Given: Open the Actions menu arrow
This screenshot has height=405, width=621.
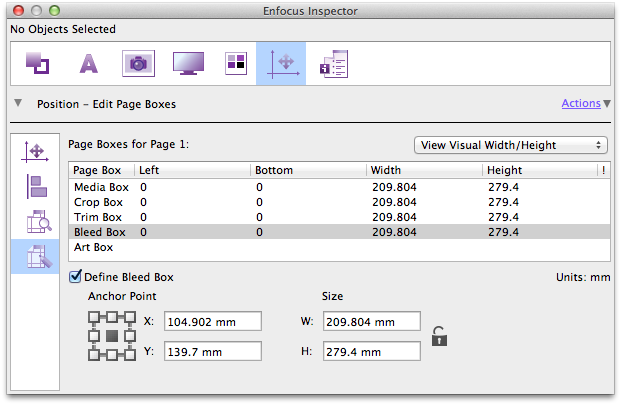Looking at the screenshot, I should coord(607,104).
